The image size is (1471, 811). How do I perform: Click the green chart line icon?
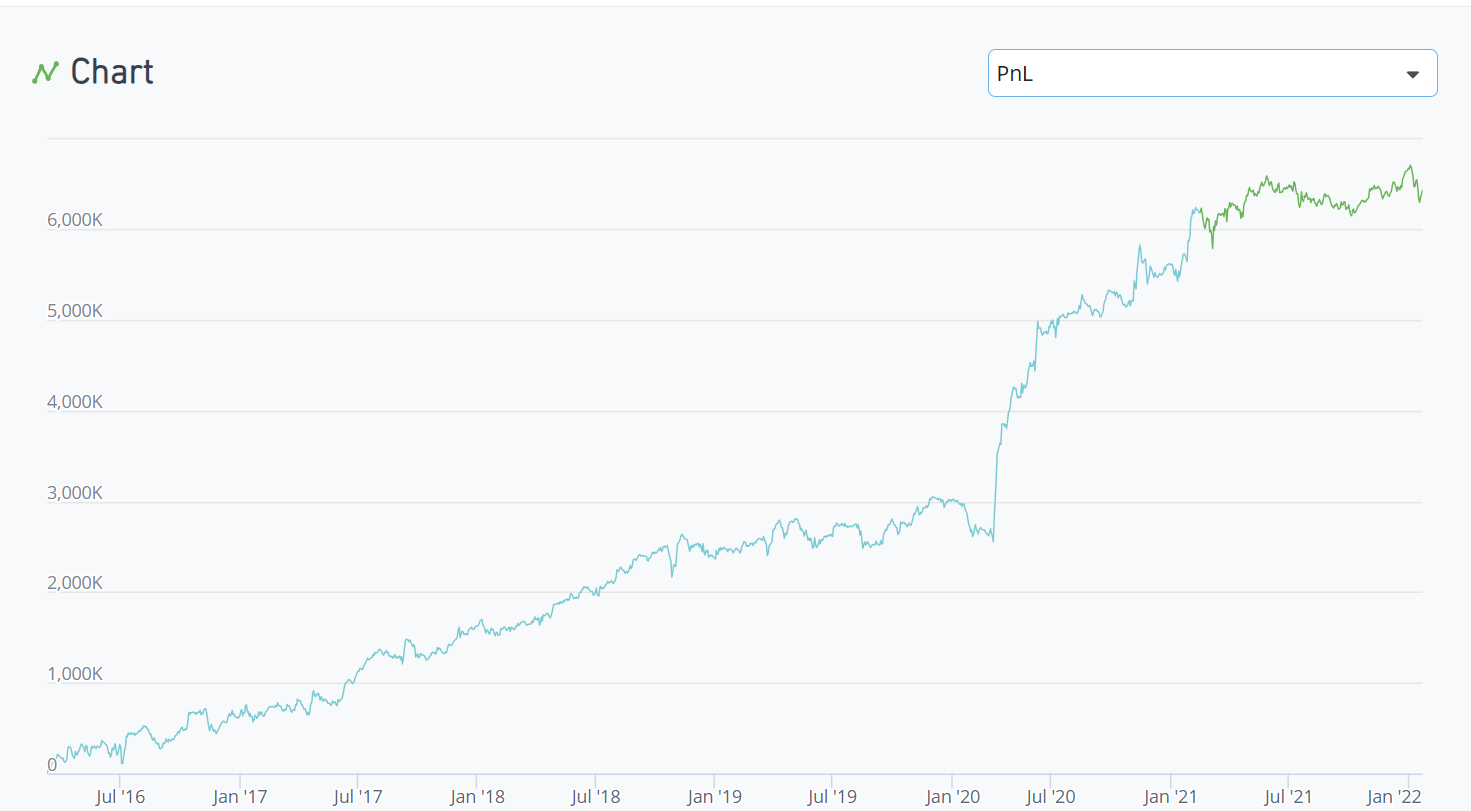click(x=45, y=72)
